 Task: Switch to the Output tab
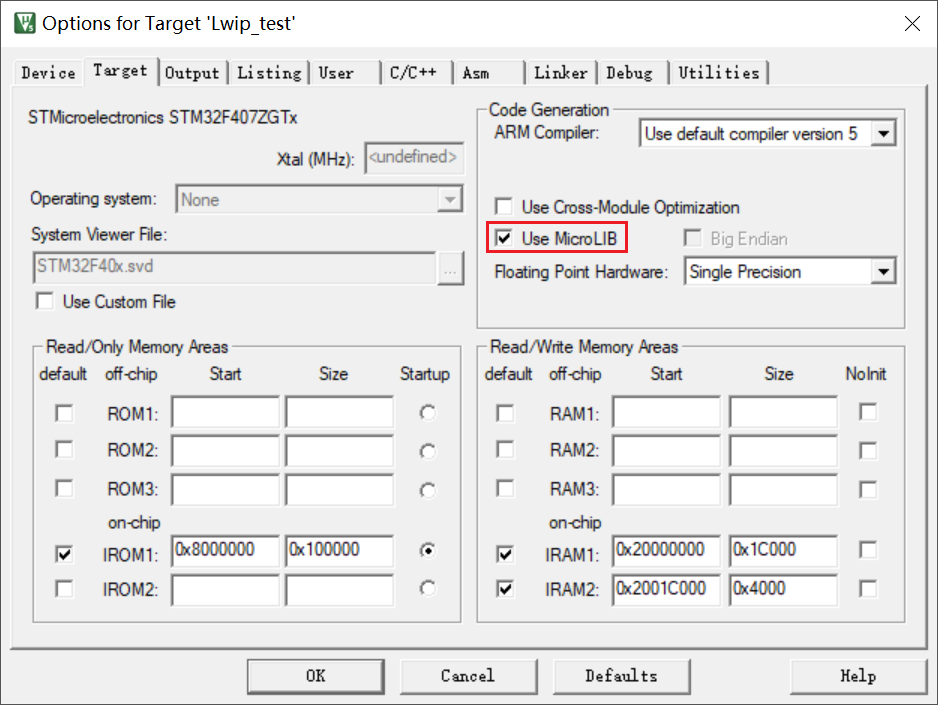[192, 73]
